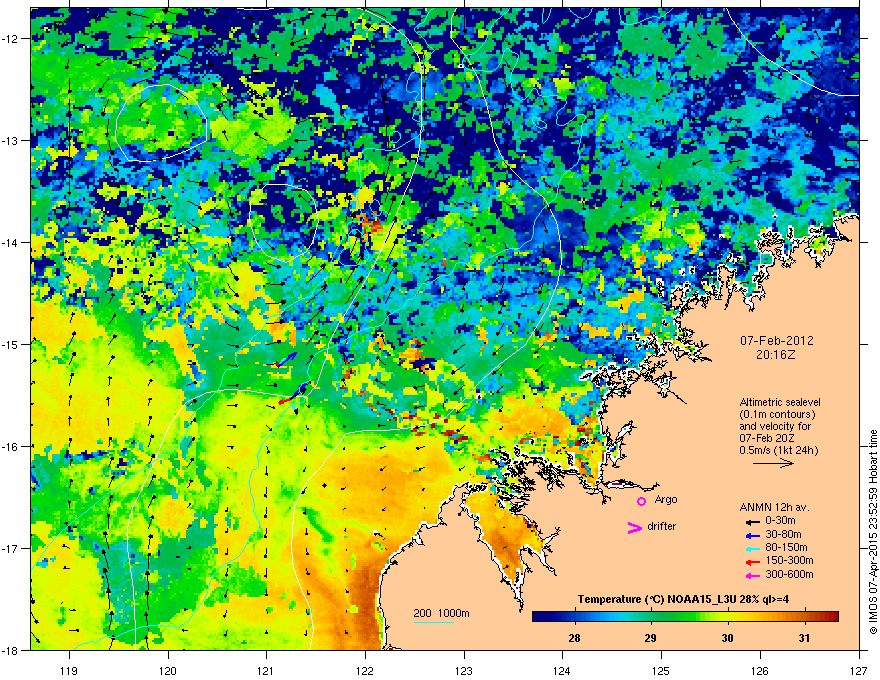The height and width of the screenshot is (680, 880).
Task: Click the 'Argo' legend label
Action: click(x=666, y=499)
